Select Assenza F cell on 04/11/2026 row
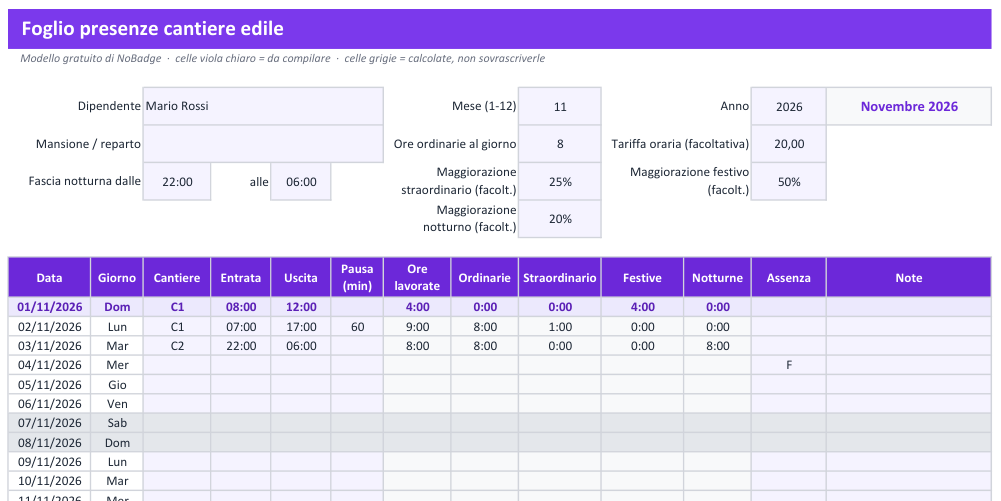The image size is (1001, 501). (x=789, y=365)
